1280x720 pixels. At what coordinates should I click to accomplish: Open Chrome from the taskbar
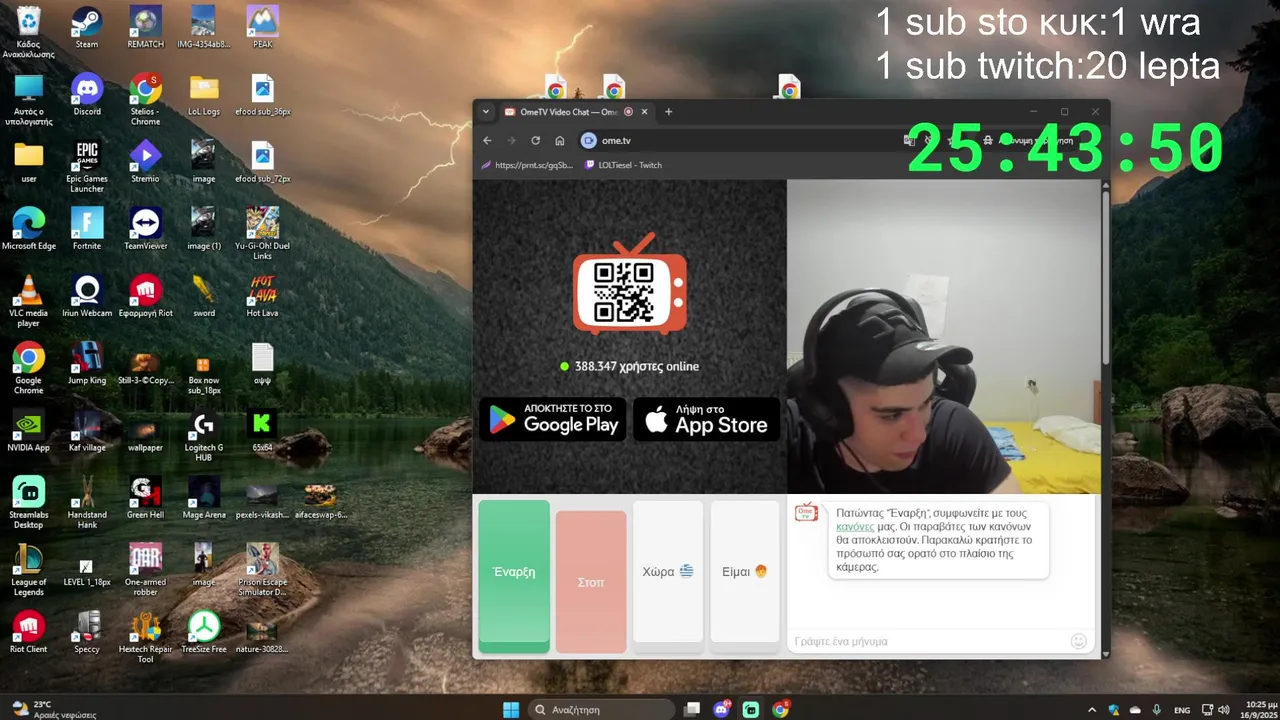coord(780,709)
